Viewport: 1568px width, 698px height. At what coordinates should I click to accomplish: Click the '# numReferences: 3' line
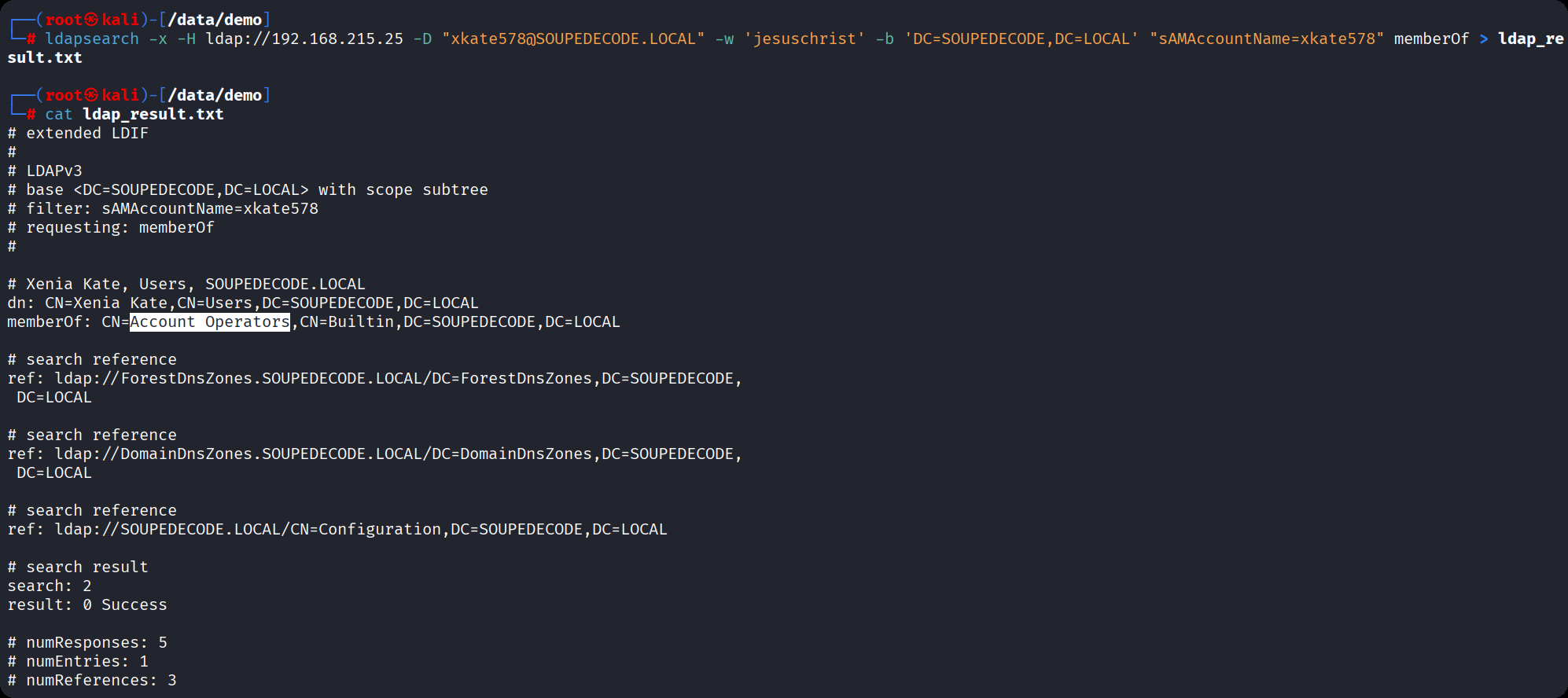92,680
